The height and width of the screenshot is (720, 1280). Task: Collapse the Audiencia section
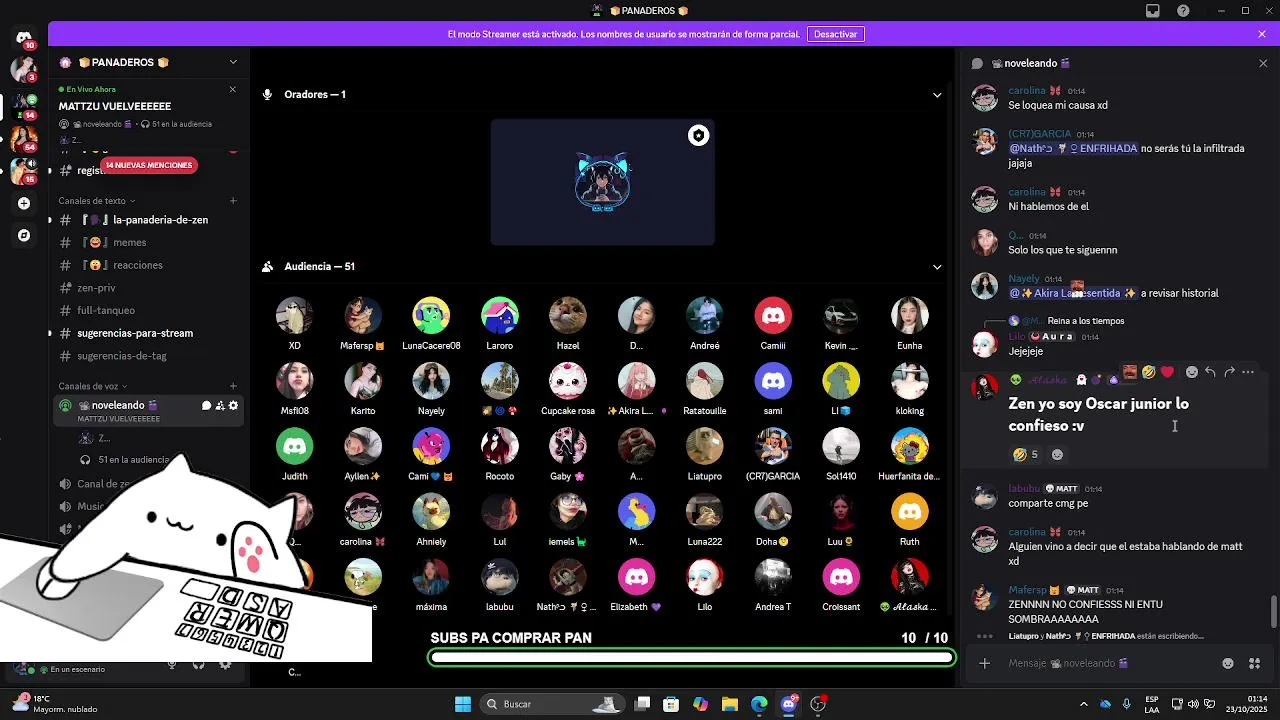[x=937, y=267]
